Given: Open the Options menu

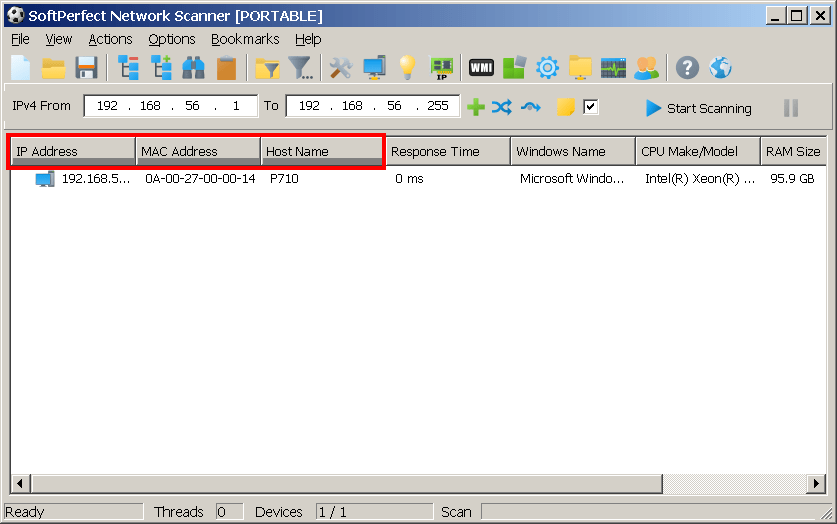Looking at the screenshot, I should (171, 39).
